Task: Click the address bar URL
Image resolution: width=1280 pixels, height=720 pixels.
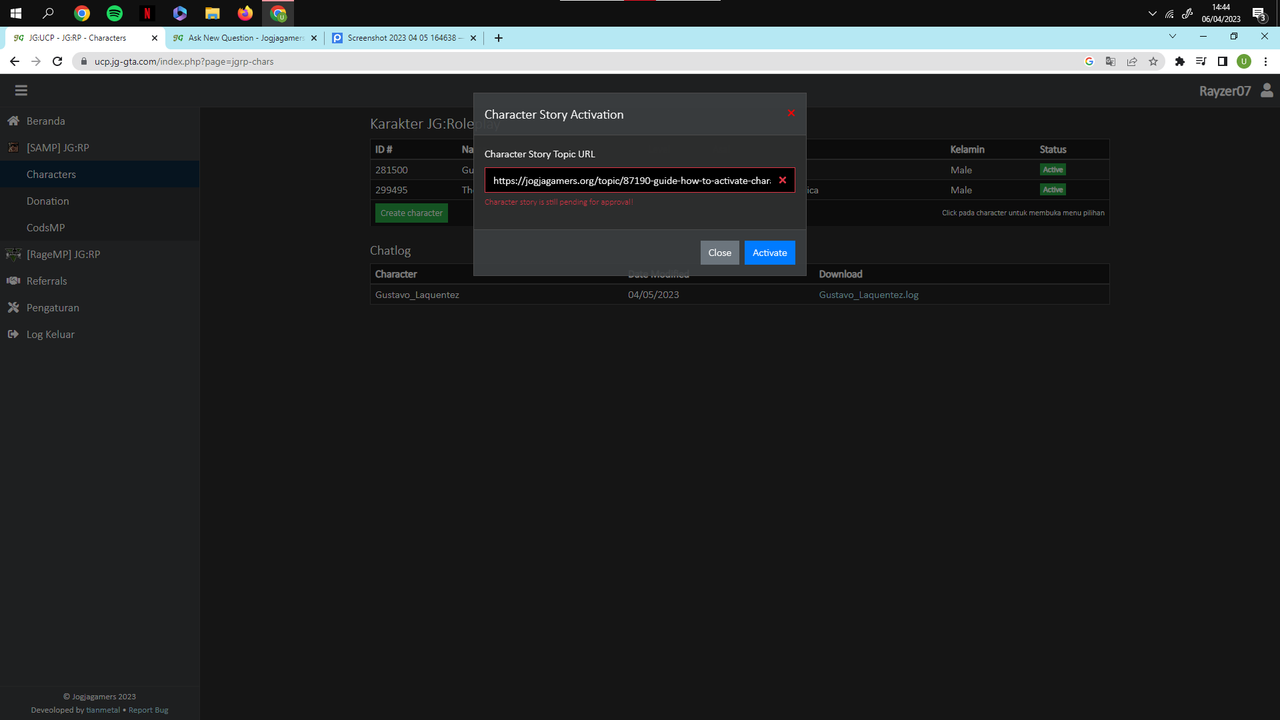Action: [184, 61]
